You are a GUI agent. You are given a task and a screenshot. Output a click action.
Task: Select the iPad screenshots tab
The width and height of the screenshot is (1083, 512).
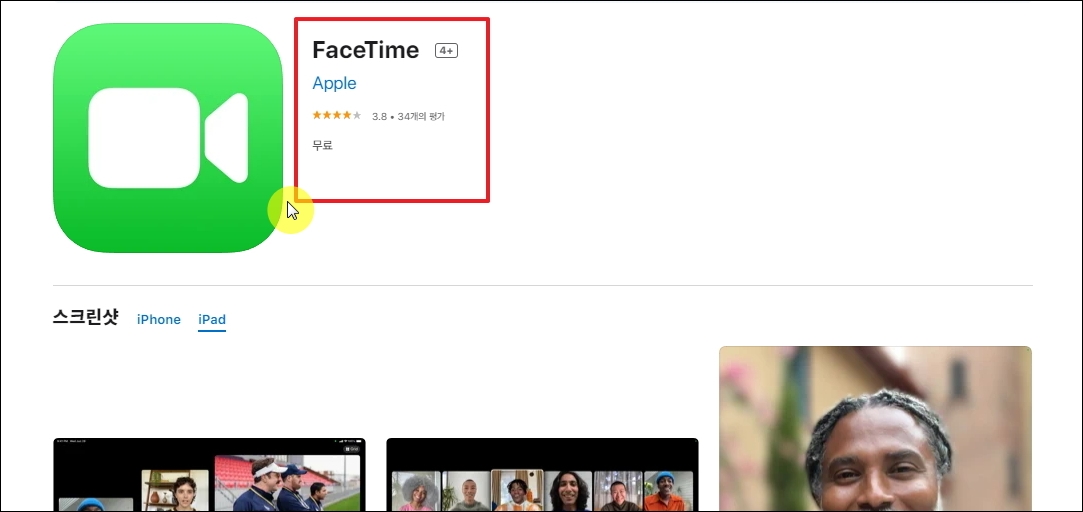click(x=212, y=319)
